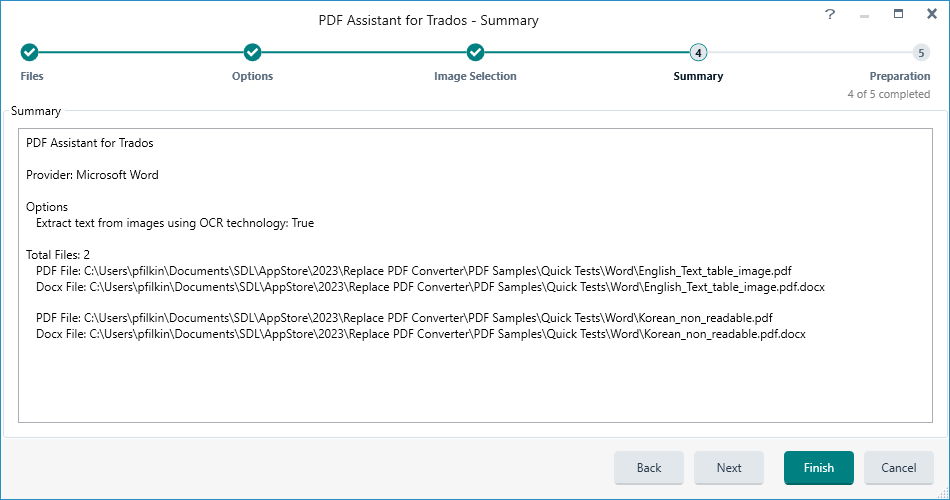Click the Back button

649,468
